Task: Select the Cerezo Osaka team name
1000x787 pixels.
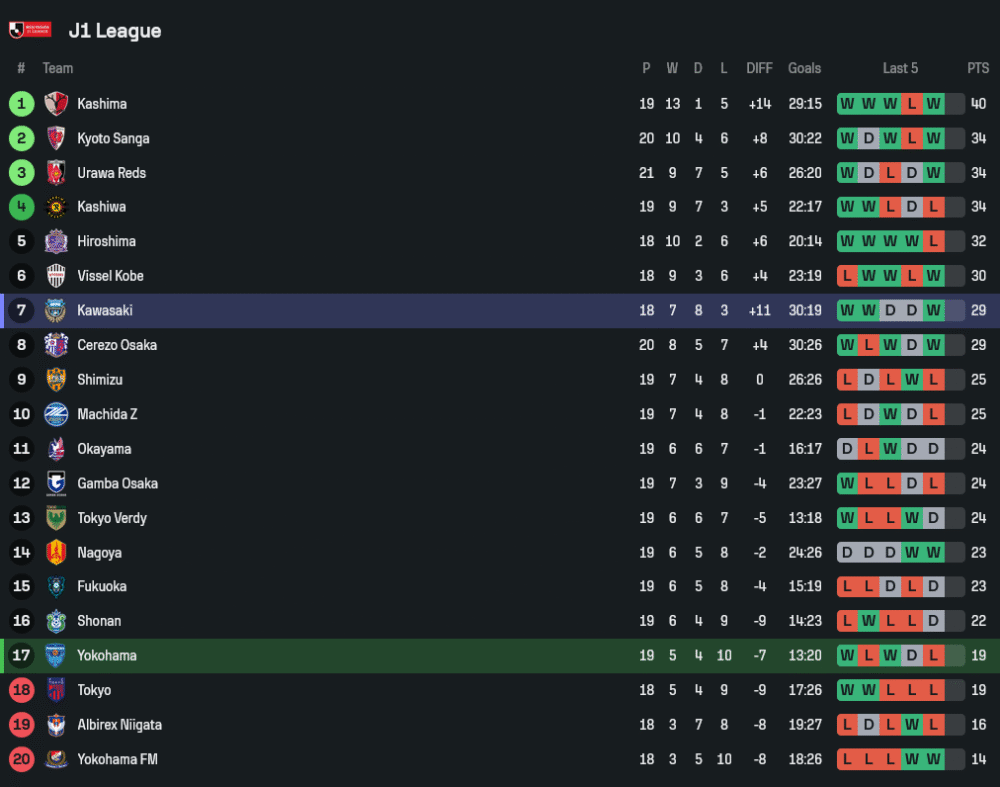Action: click(117, 345)
